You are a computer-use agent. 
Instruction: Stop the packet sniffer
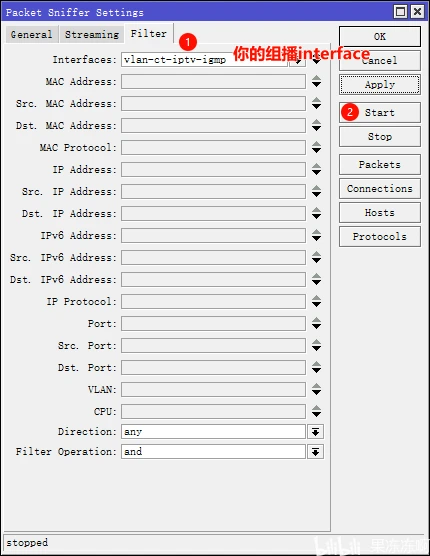380,137
